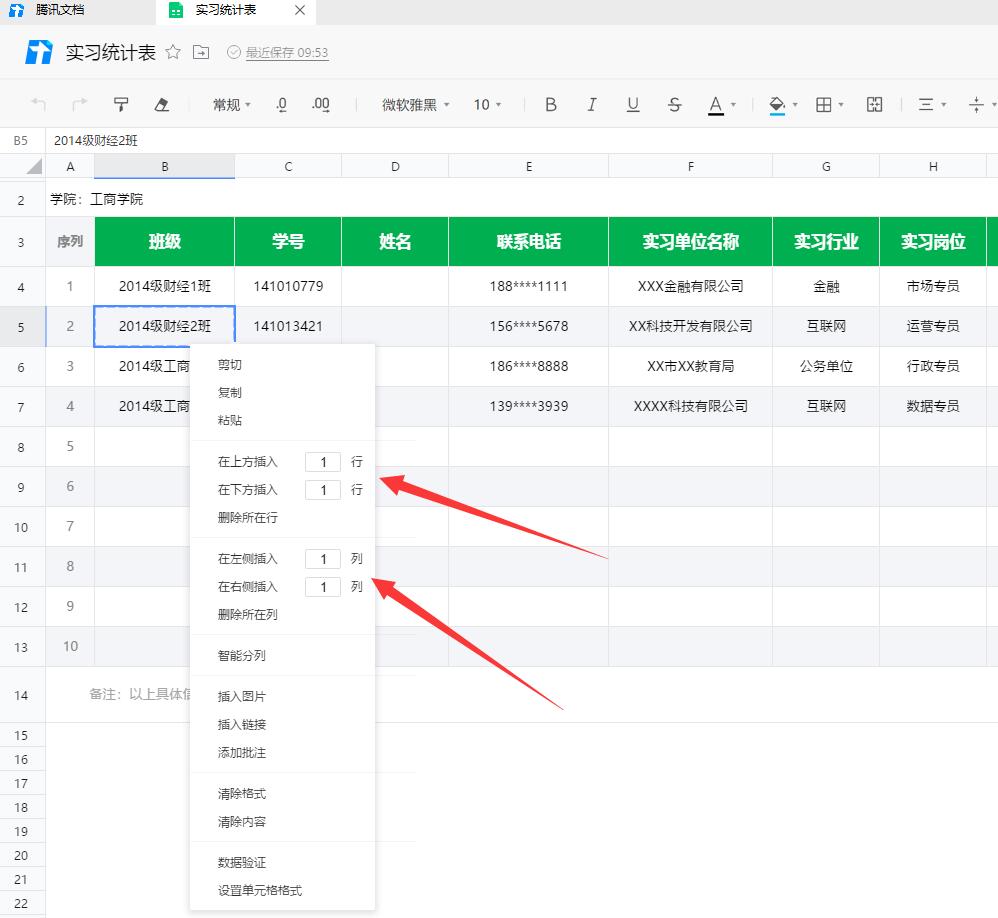Click the row count input beside 在上方插入

point(322,461)
